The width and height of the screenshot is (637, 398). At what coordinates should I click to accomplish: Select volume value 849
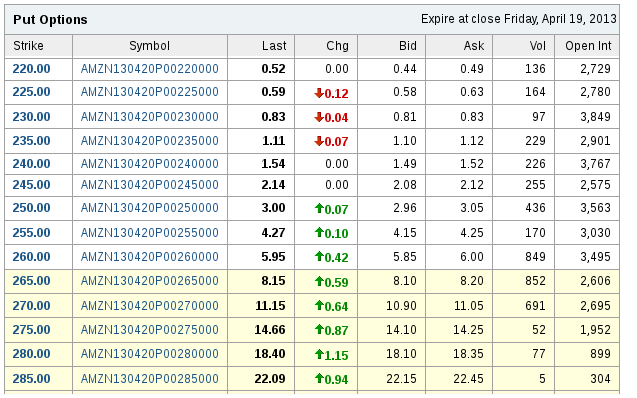point(535,257)
